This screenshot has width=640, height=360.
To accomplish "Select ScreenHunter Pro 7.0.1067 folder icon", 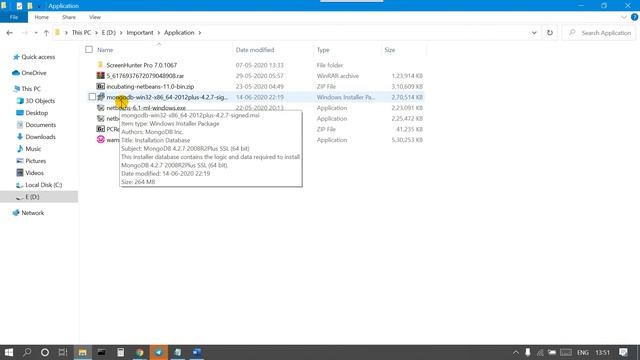I will pyautogui.click(x=100, y=65).
